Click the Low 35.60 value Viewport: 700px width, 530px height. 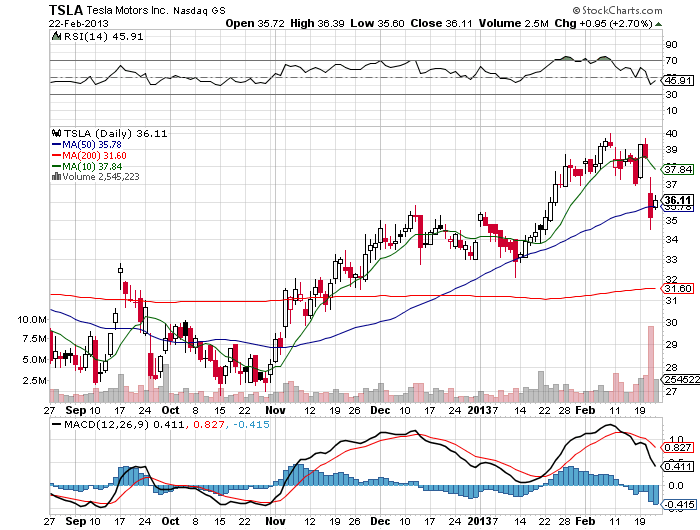coord(377,23)
